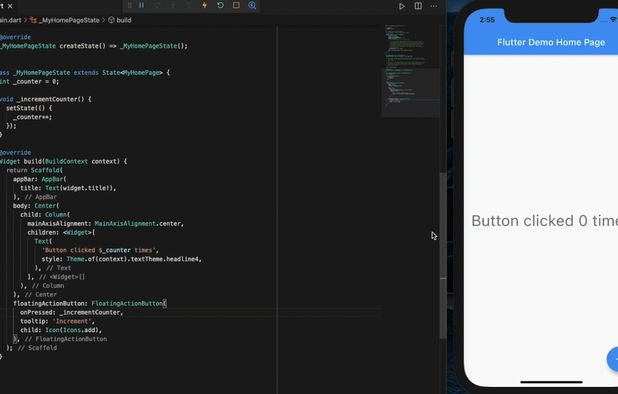Viewport: 618px width, 394px height.
Task: Click the 'body: Center(' line
Action: pos(36,206)
